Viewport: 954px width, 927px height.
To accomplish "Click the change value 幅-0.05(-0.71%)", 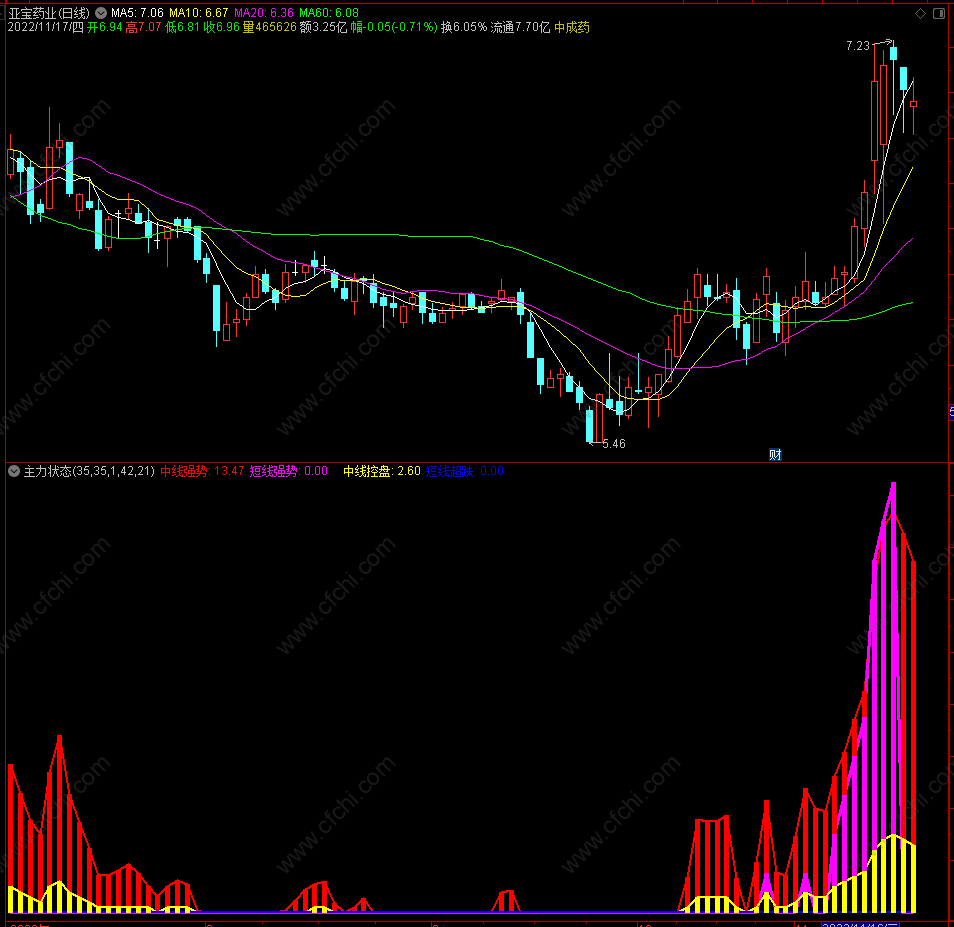I will click(x=394, y=27).
